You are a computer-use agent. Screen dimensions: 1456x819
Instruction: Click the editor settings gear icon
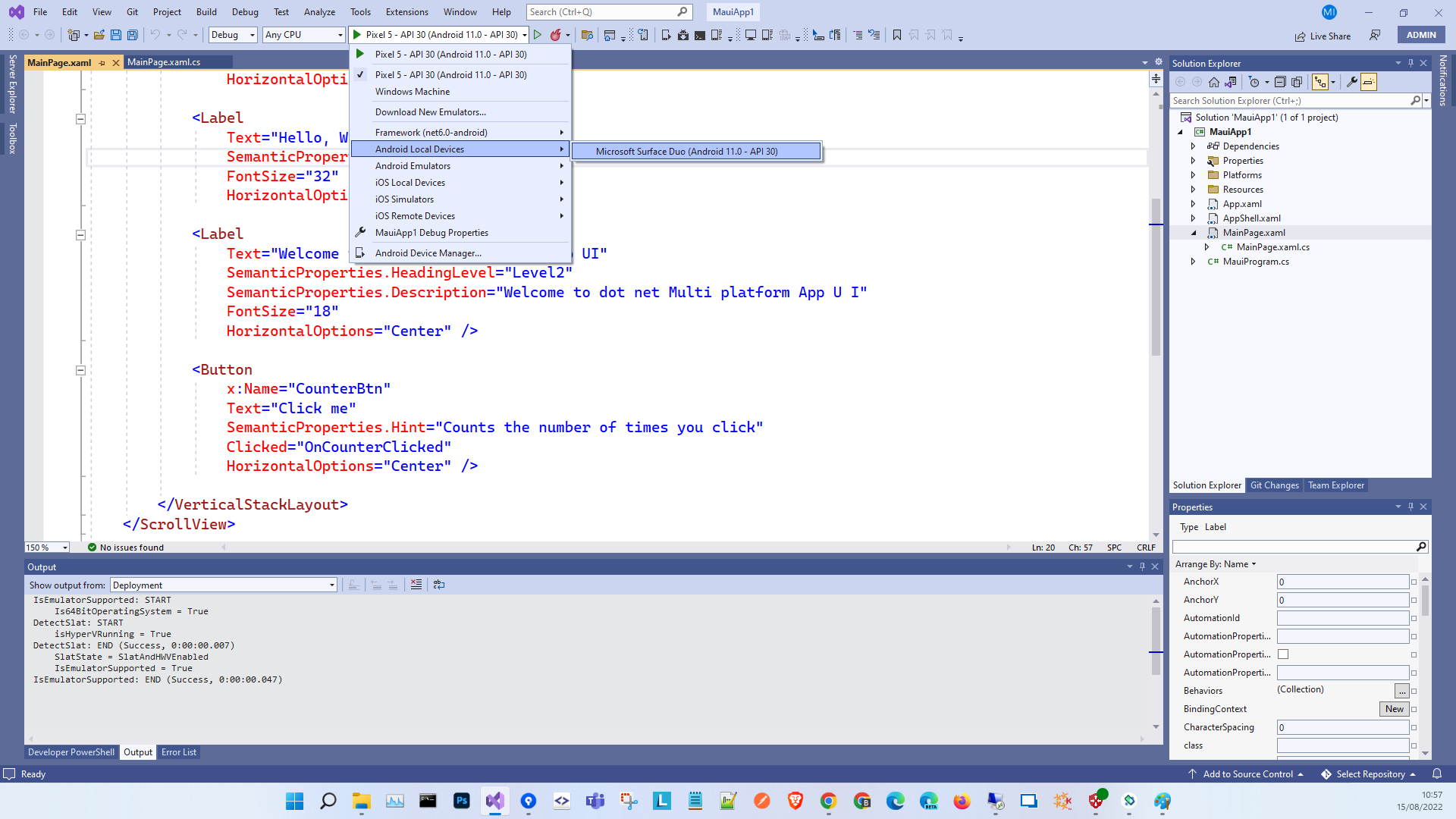coord(1159,62)
